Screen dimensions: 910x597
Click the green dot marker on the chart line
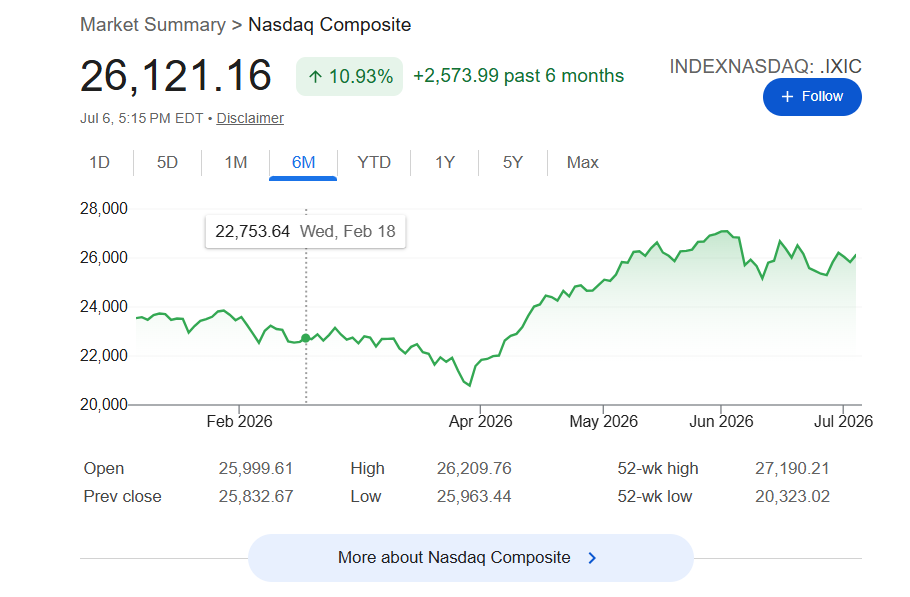306,338
